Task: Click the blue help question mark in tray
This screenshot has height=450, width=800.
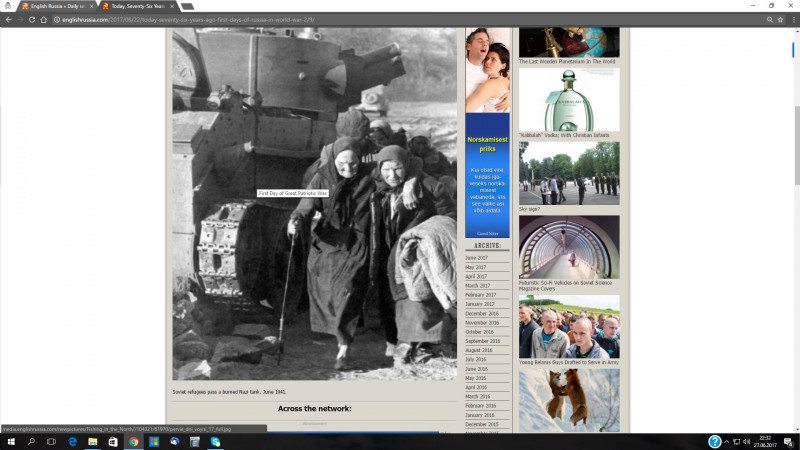Action: point(715,441)
